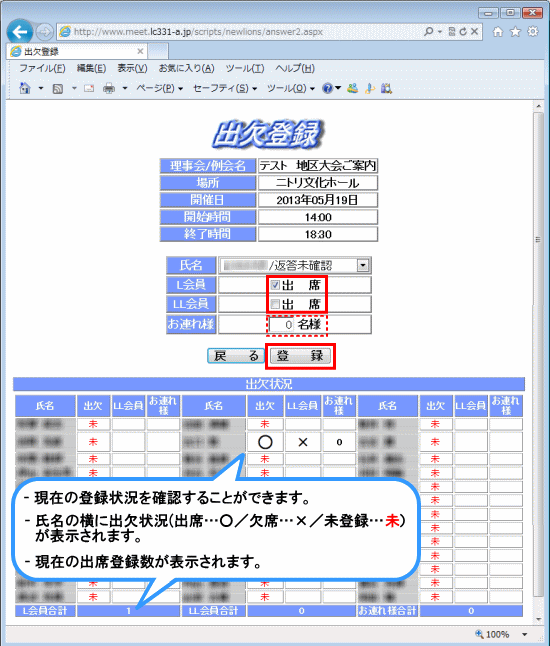The image size is (550, 646).
Task: Click the お連れ様 number input field
Action: click(x=282, y=325)
